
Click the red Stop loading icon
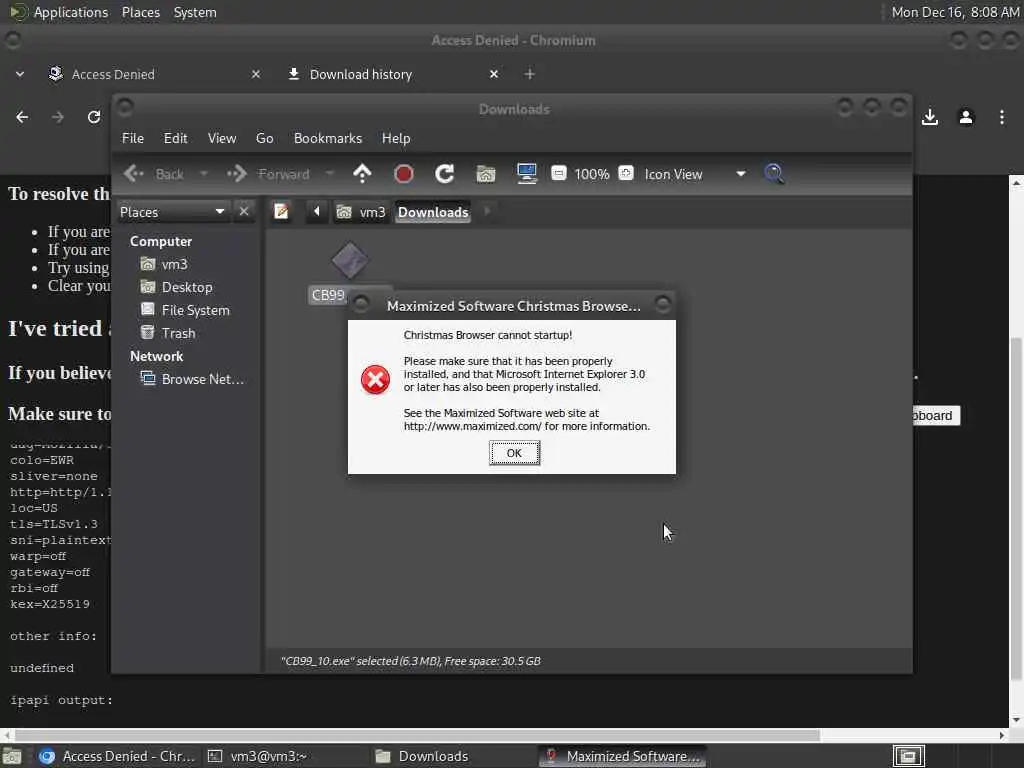(404, 174)
